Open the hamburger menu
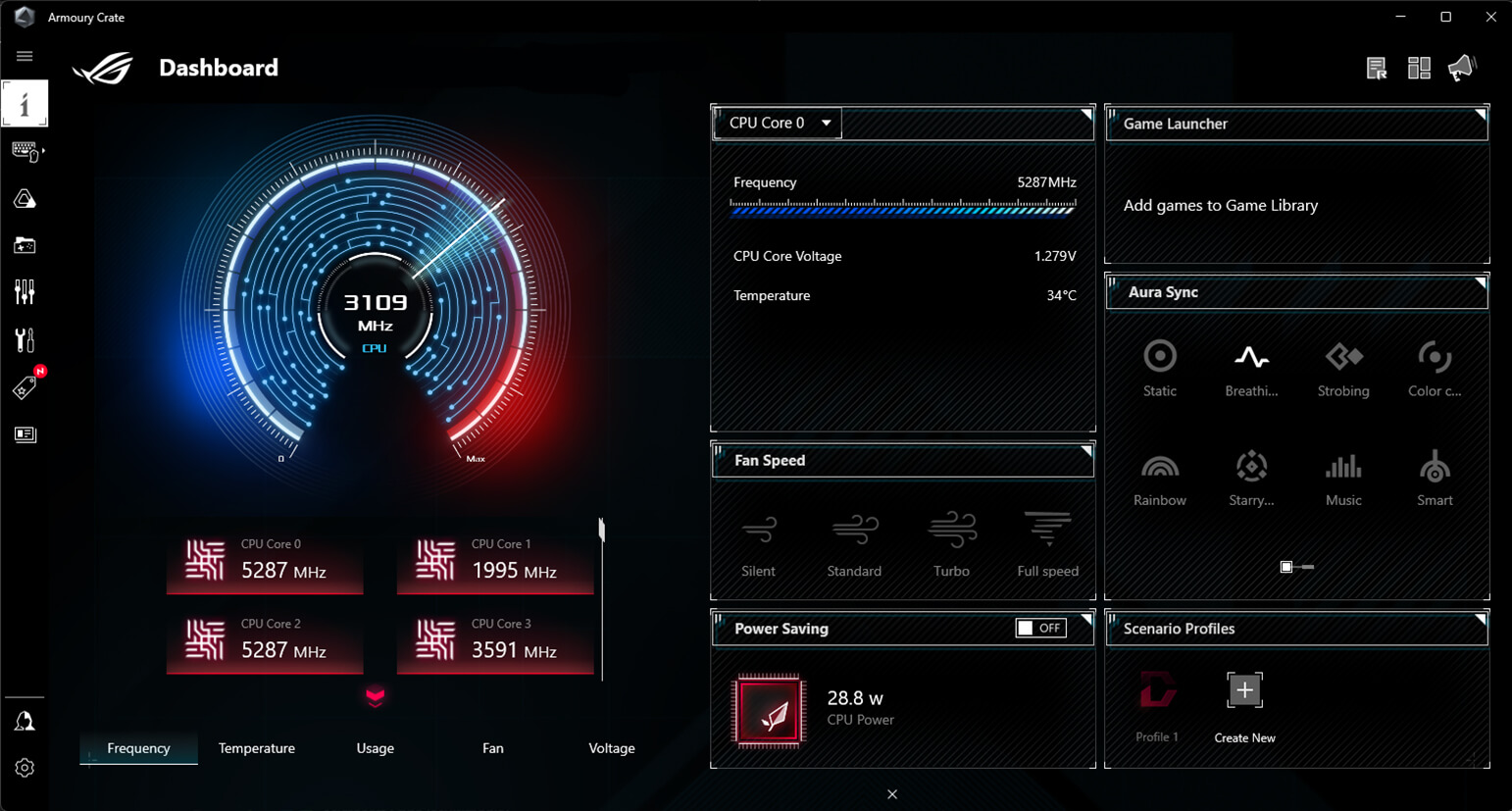1512x811 pixels. (x=24, y=56)
